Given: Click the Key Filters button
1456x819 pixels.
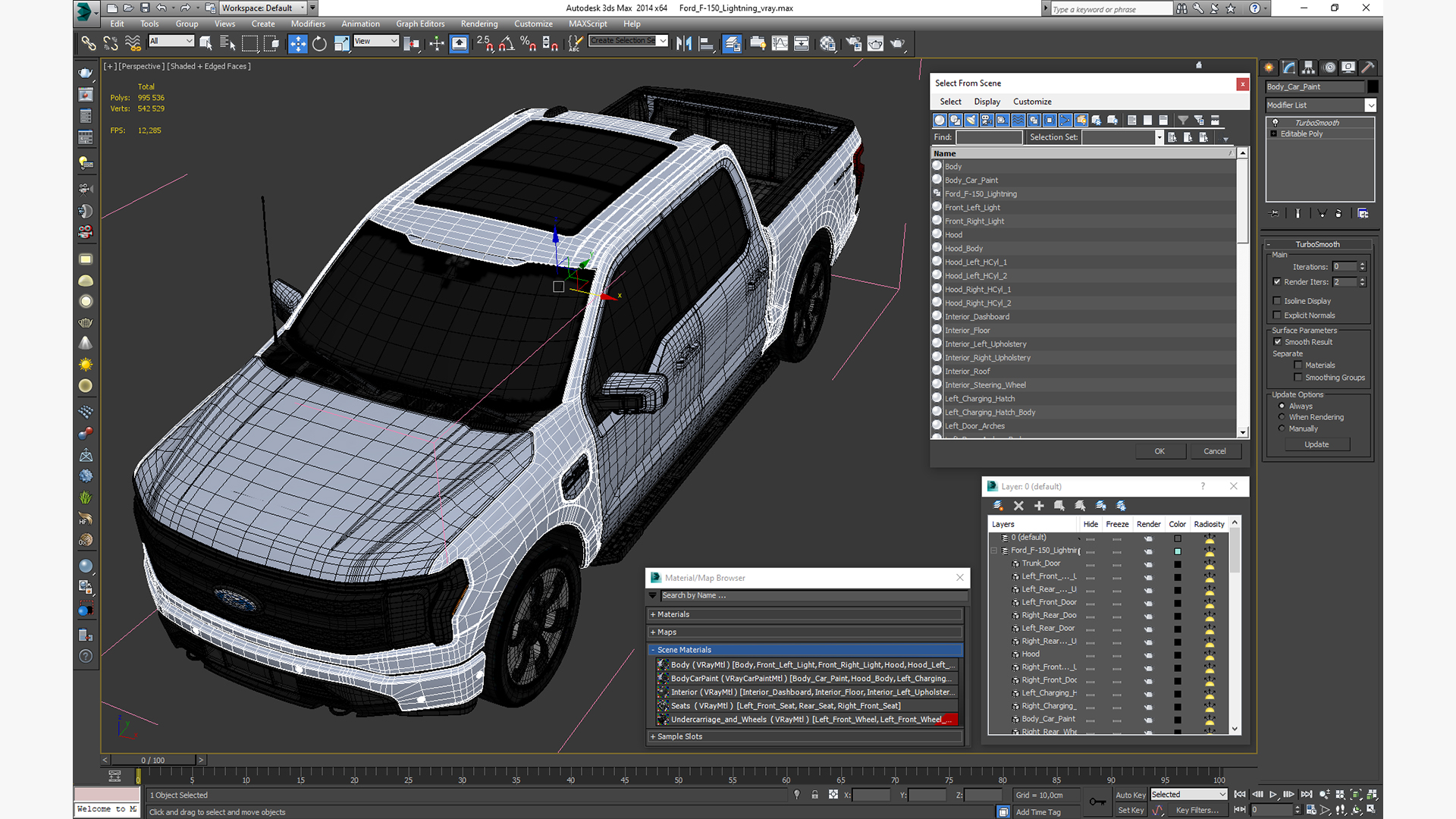Looking at the screenshot, I should [x=1197, y=810].
